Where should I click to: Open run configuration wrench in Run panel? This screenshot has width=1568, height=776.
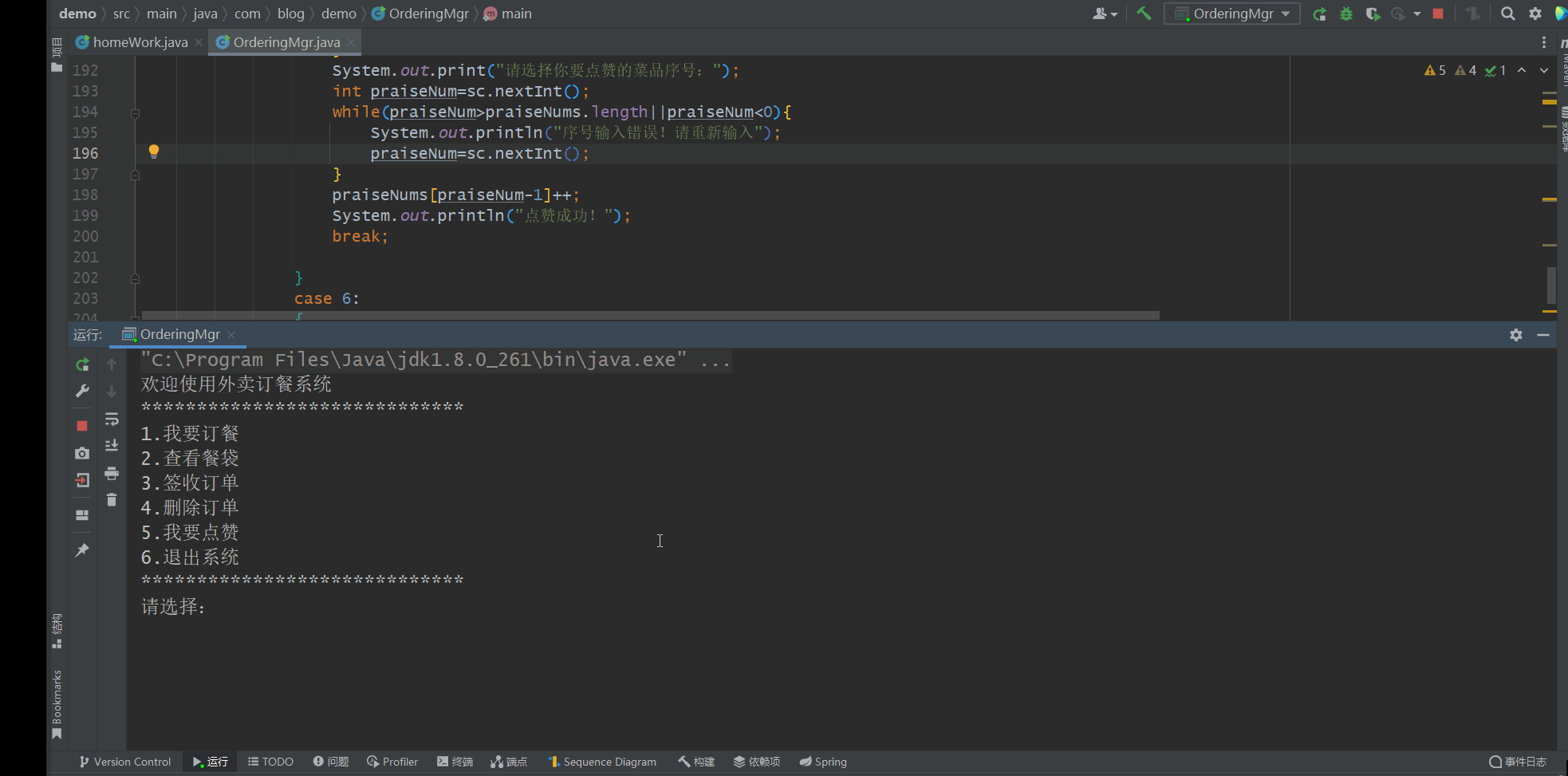[x=82, y=391]
